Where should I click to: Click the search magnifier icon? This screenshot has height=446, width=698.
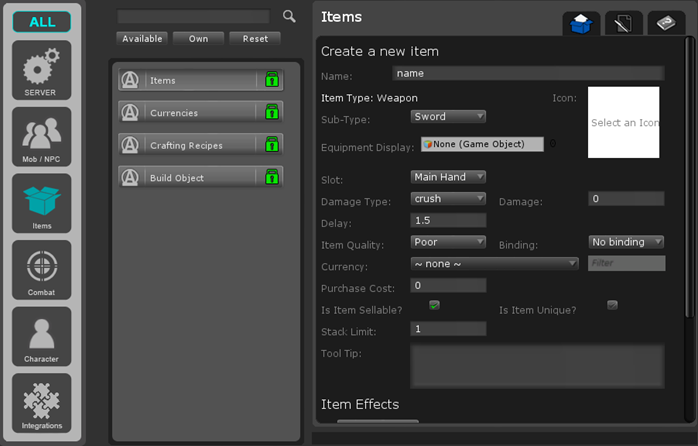pos(289,16)
